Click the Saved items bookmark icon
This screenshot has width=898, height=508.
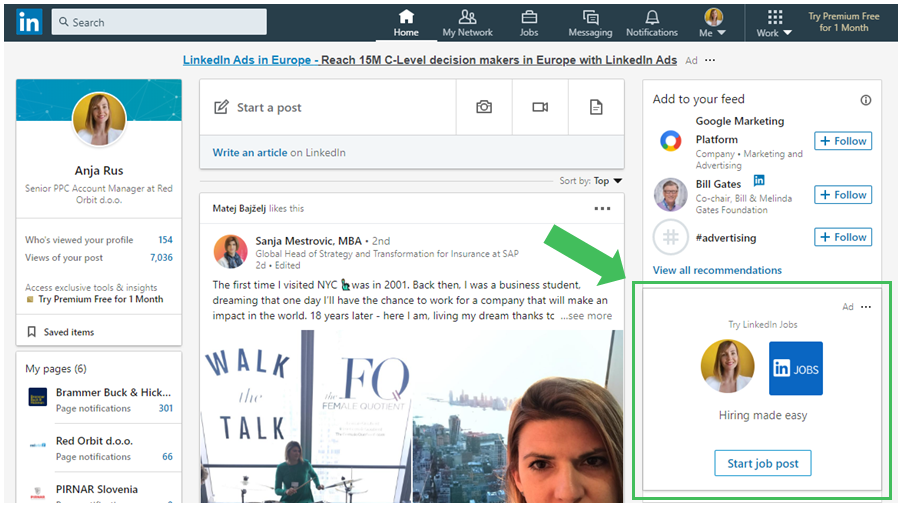coord(31,332)
